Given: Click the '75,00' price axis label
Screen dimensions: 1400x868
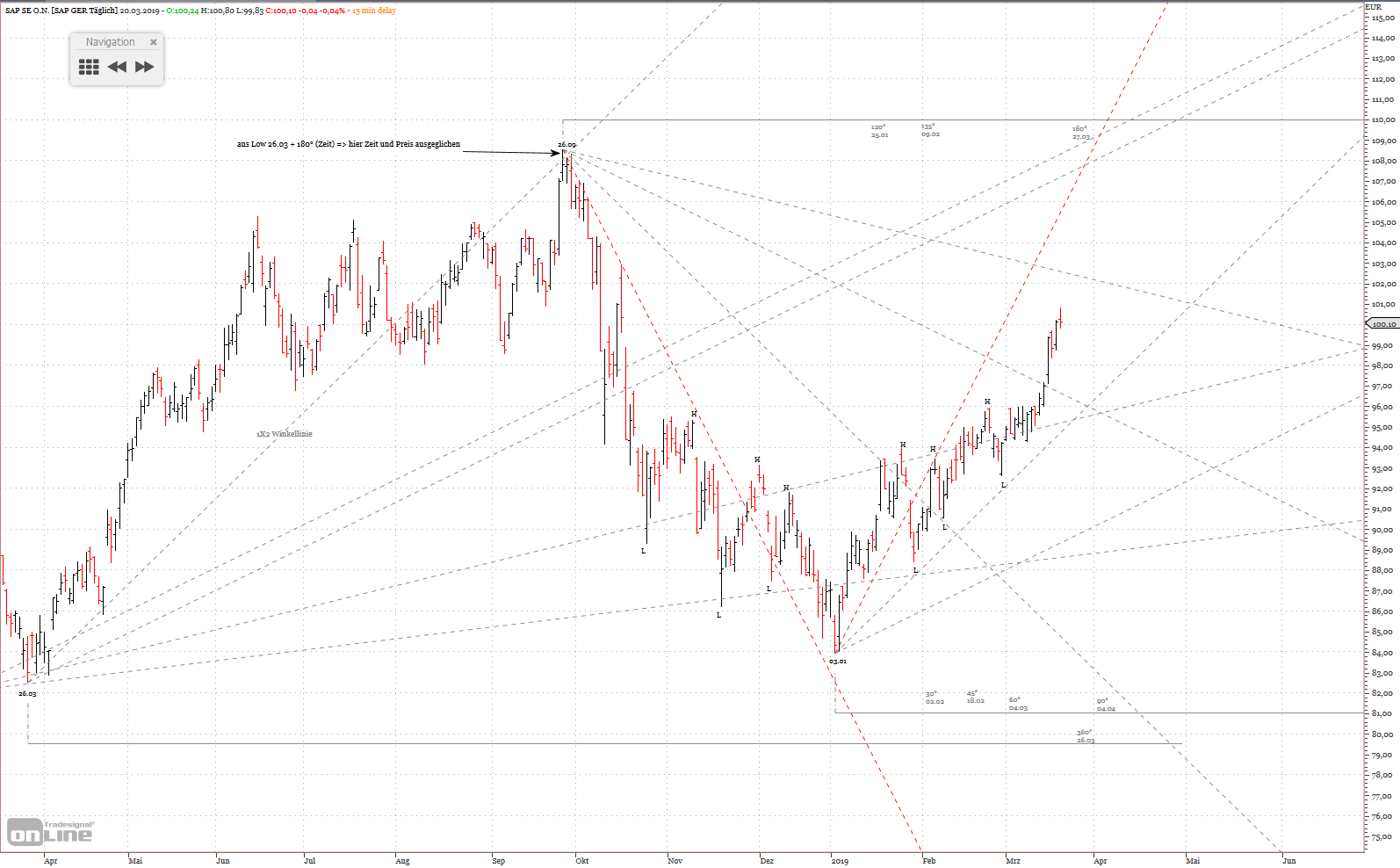Looking at the screenshot, I should coord(1382,837).
